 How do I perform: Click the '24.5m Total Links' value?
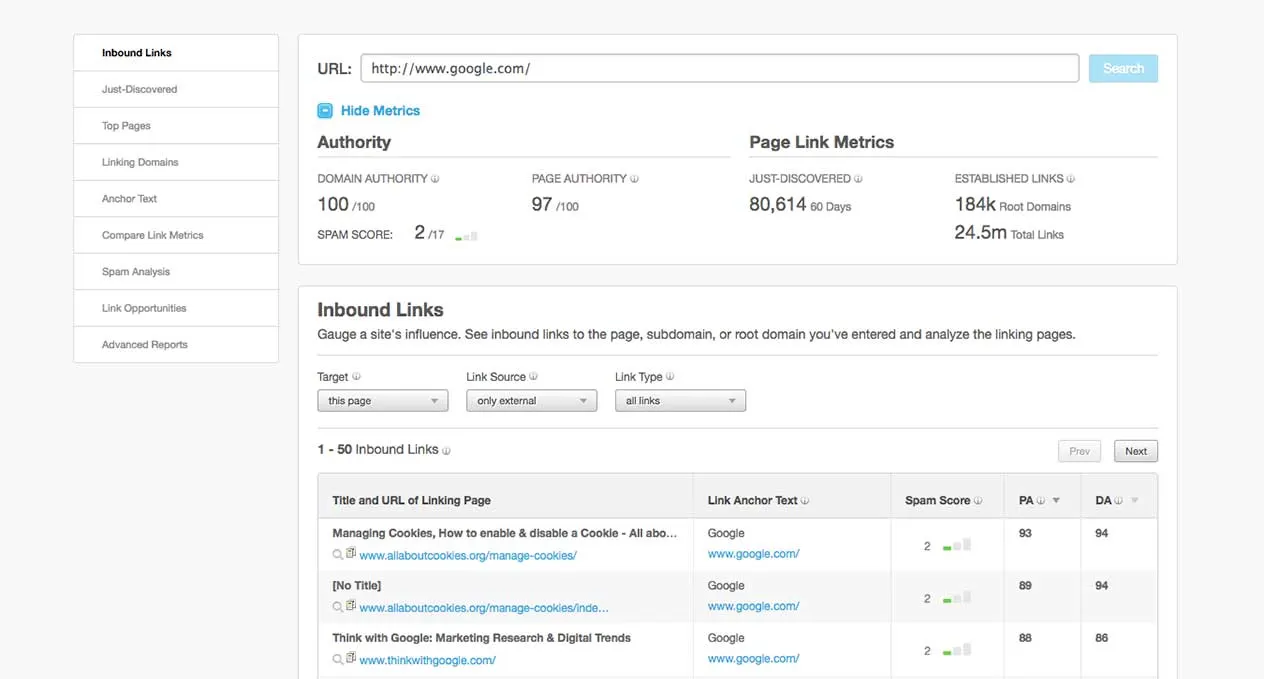pyautogui.click(x=1009, y=233)
